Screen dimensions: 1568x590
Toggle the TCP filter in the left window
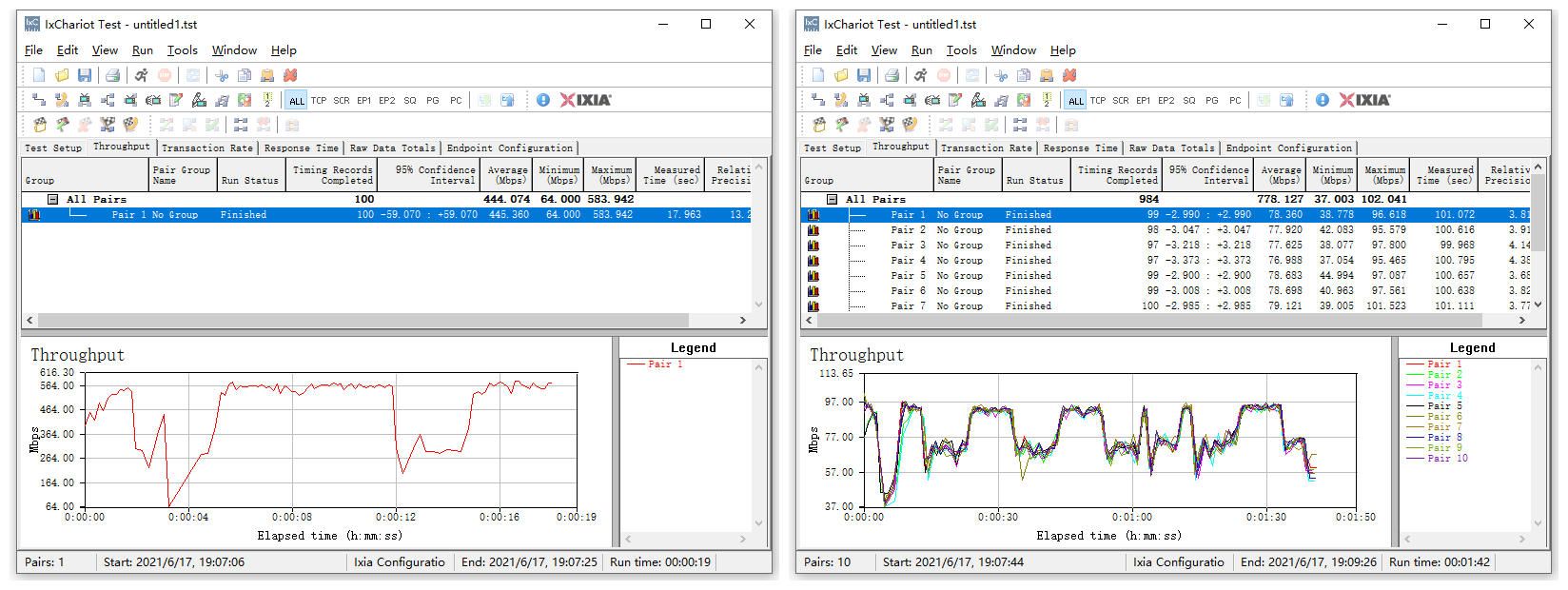click(319, 100)
